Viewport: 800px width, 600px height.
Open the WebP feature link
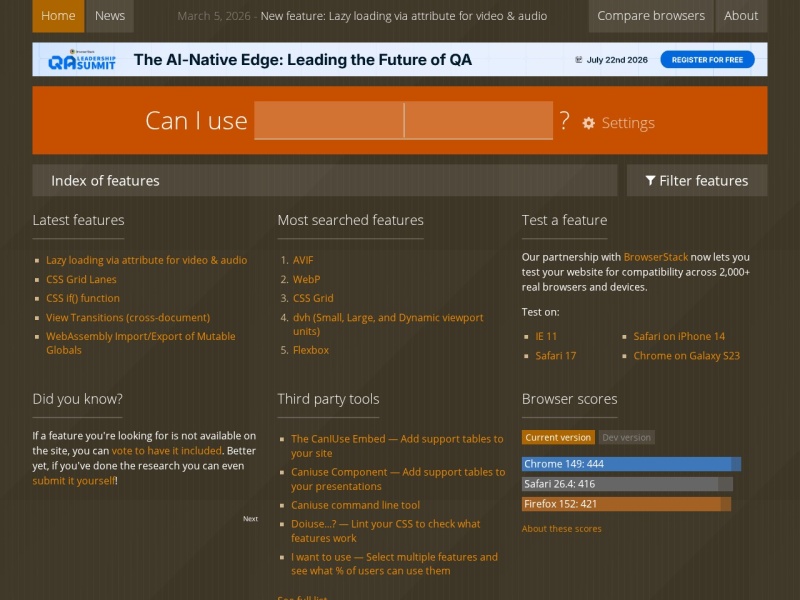(307, 280)
